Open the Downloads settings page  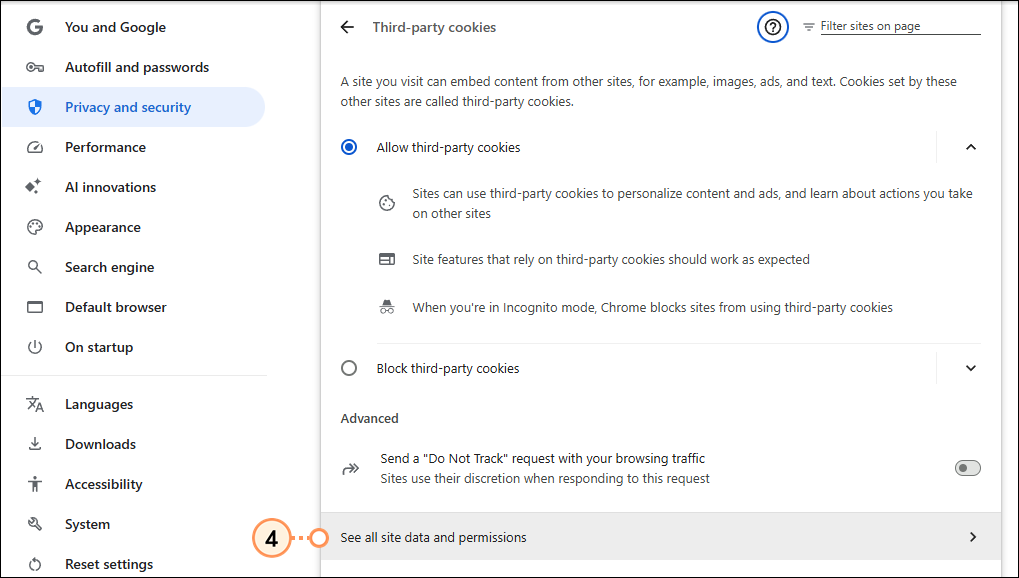(x=100, y=444)
